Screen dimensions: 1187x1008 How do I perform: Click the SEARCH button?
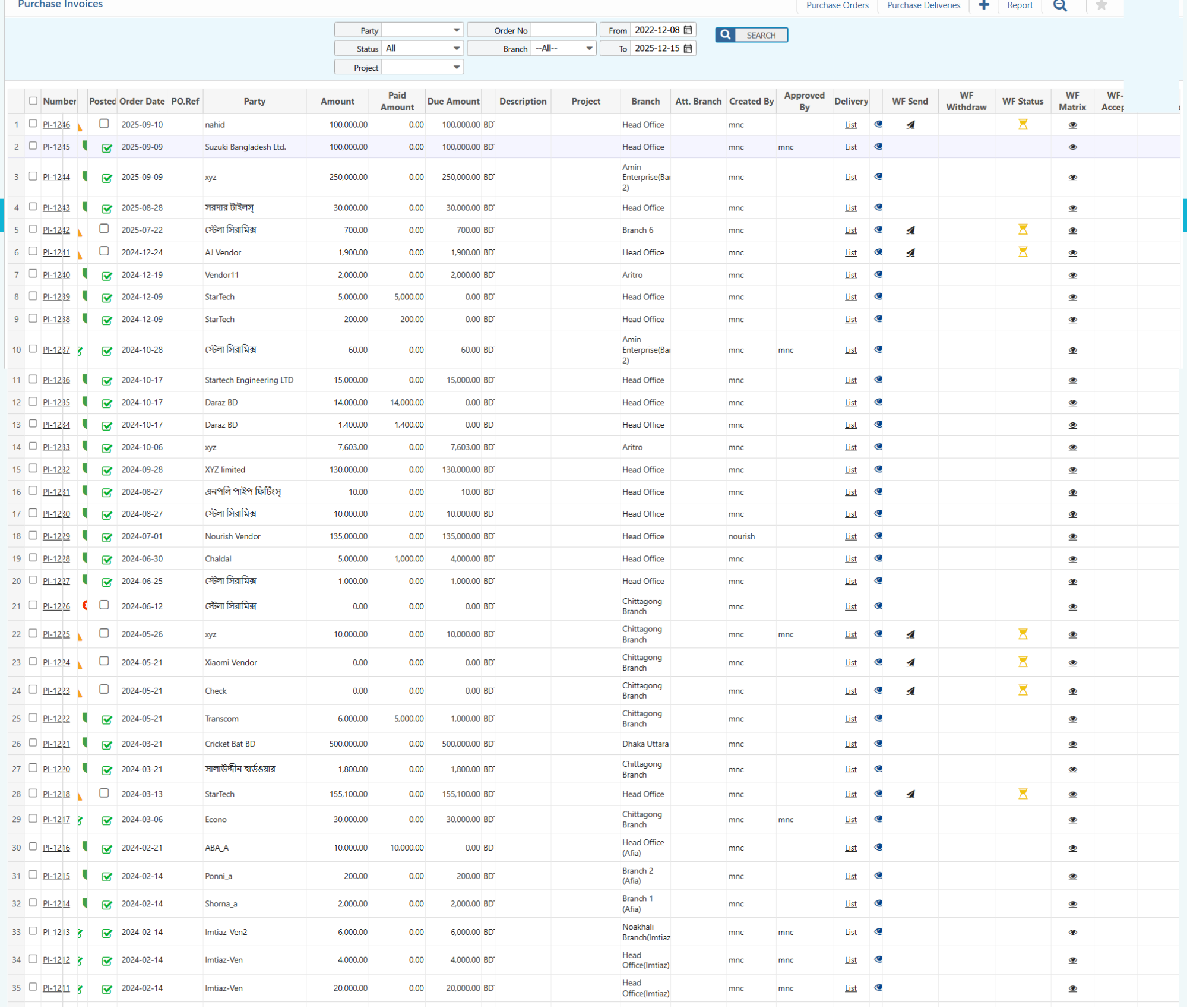point(762,34)
